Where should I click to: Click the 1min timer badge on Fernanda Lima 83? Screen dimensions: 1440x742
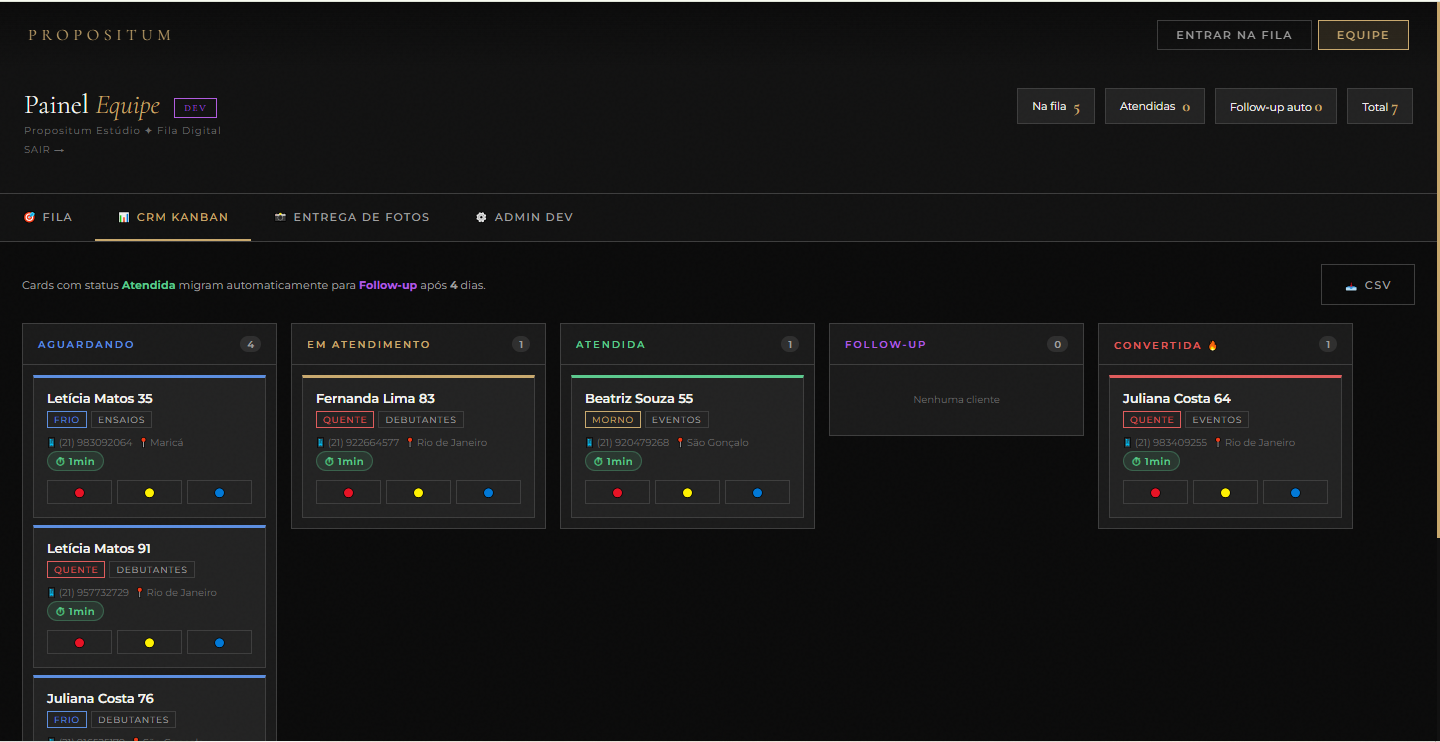(x=344, y=461)
